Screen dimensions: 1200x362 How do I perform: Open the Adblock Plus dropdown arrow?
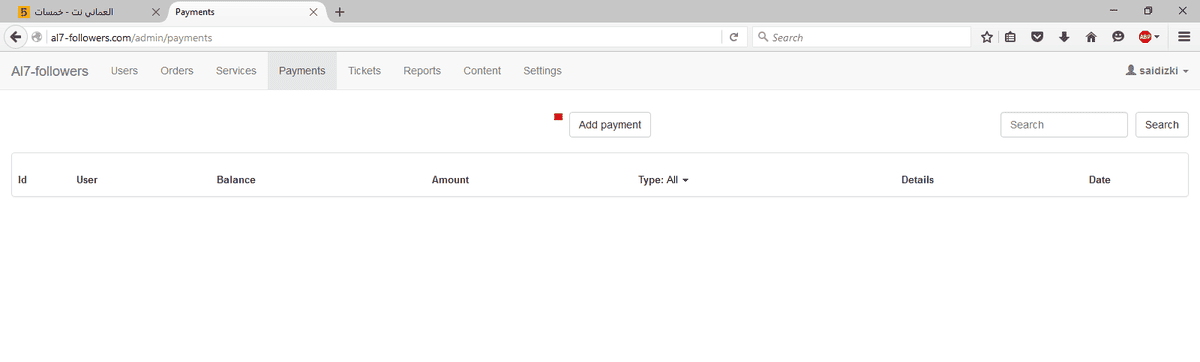[x=1157, y=37]
